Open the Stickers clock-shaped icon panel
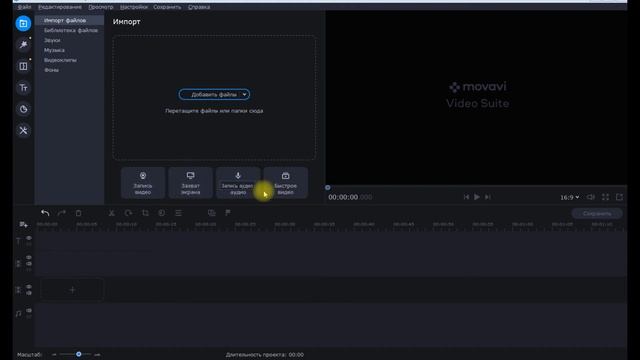Screen dimensions: 640x360 point(23,109)
